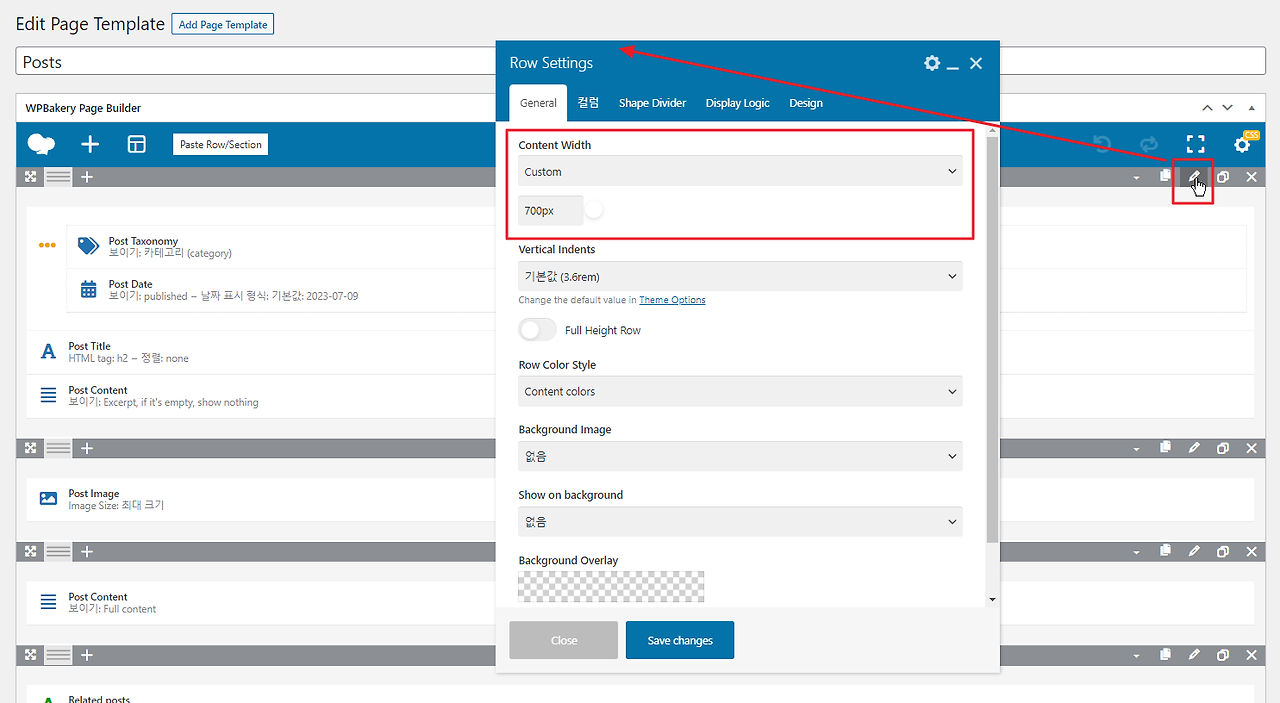
Task: Select the Post Content Excerpt element
Action: [640, 396]
